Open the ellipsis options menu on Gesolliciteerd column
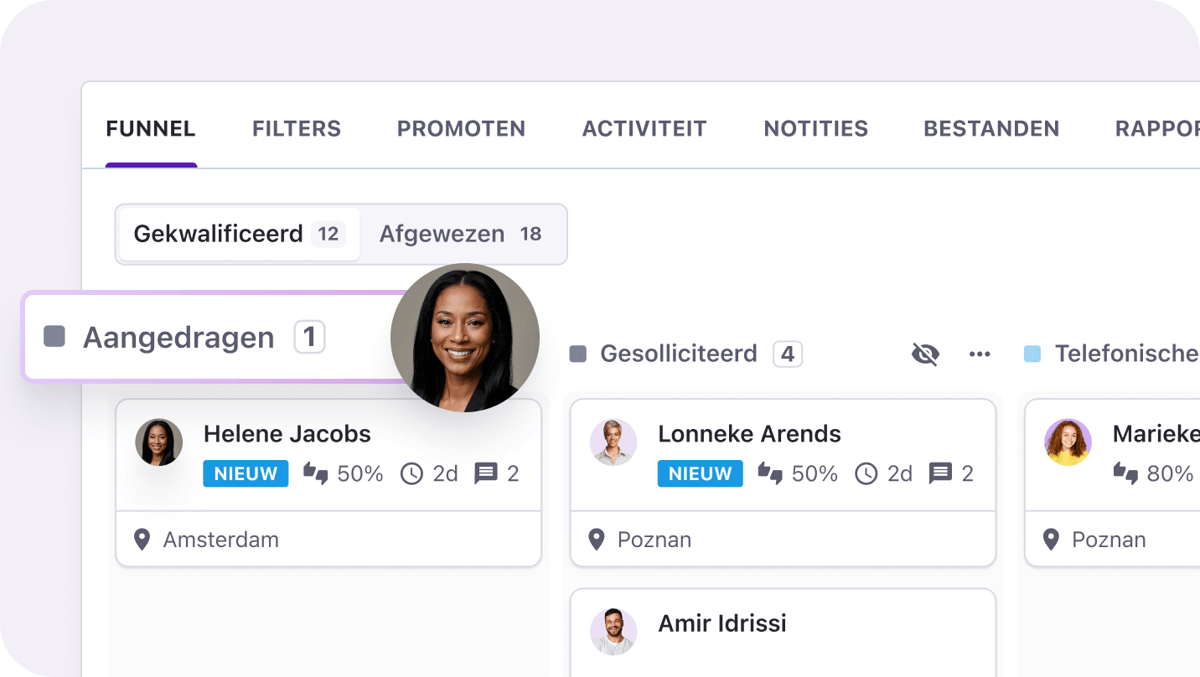This screenshot has width=1200, height=677. (979, 354)
